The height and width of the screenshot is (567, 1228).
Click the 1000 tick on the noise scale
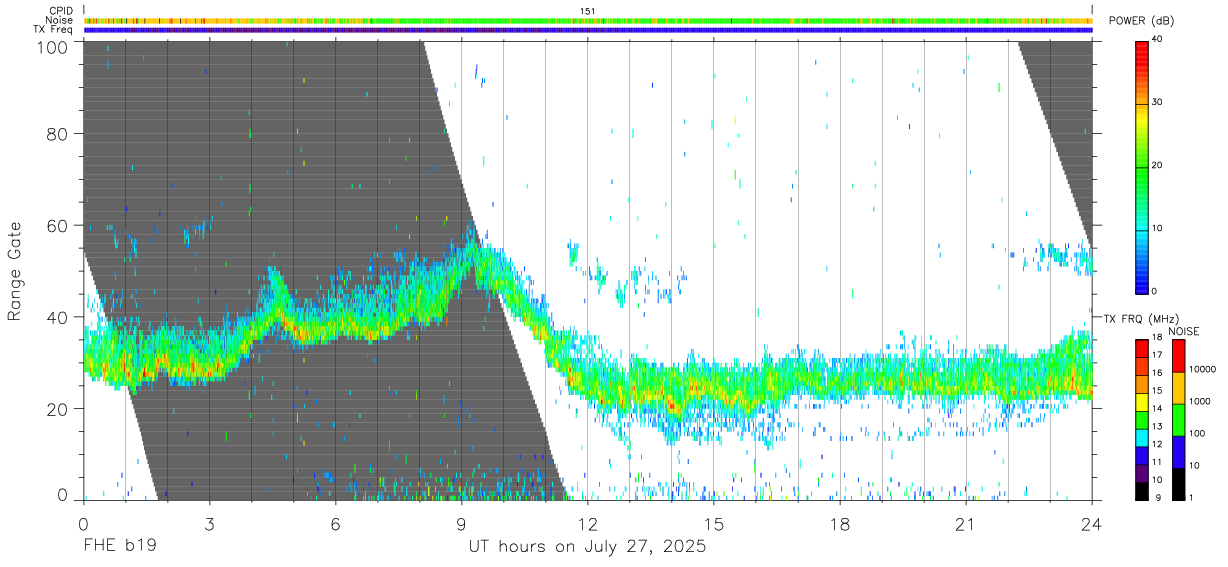(x=1200, y=402)
